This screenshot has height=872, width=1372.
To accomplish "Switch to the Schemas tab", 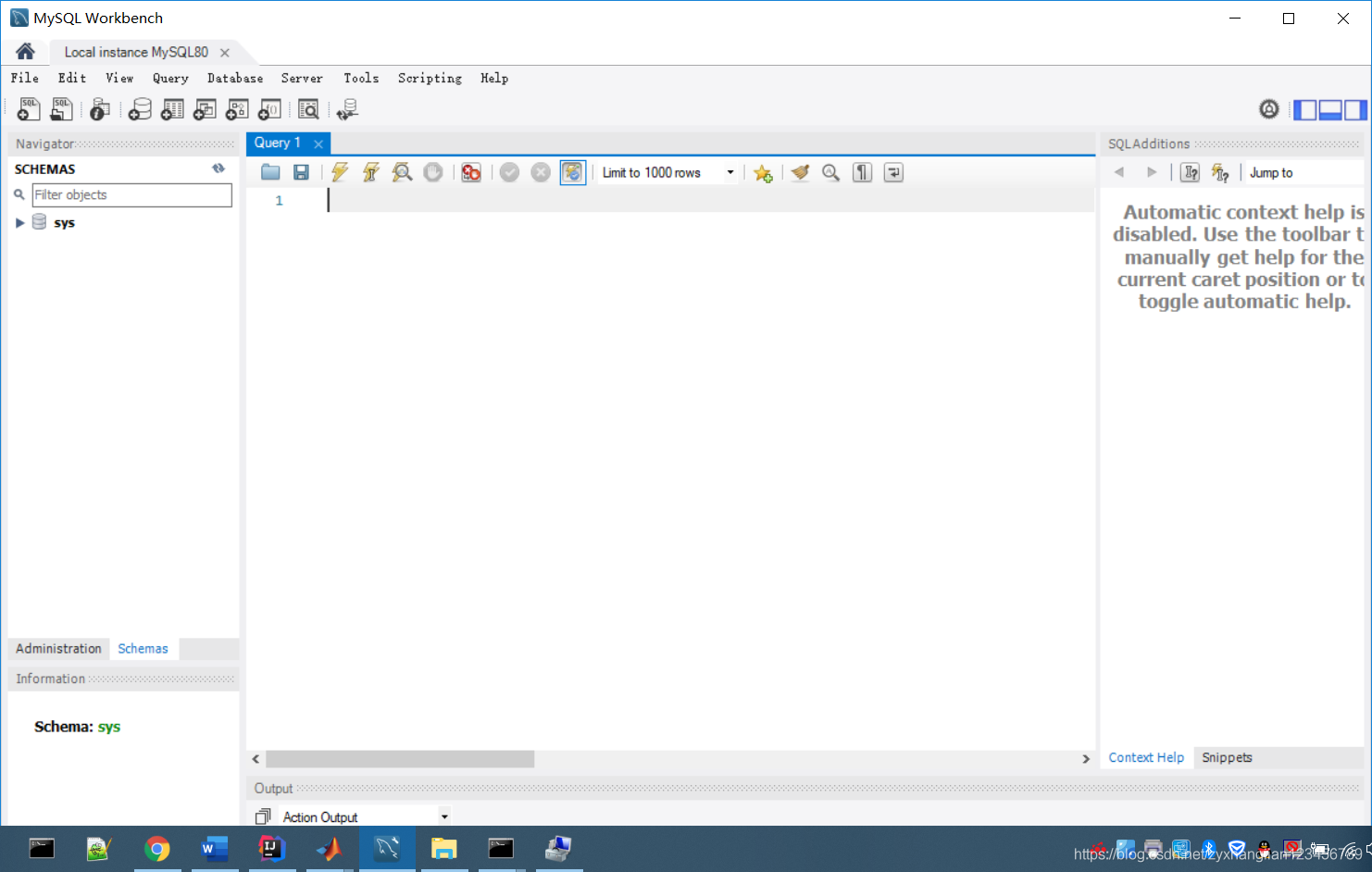I will (x=143, y=649).
